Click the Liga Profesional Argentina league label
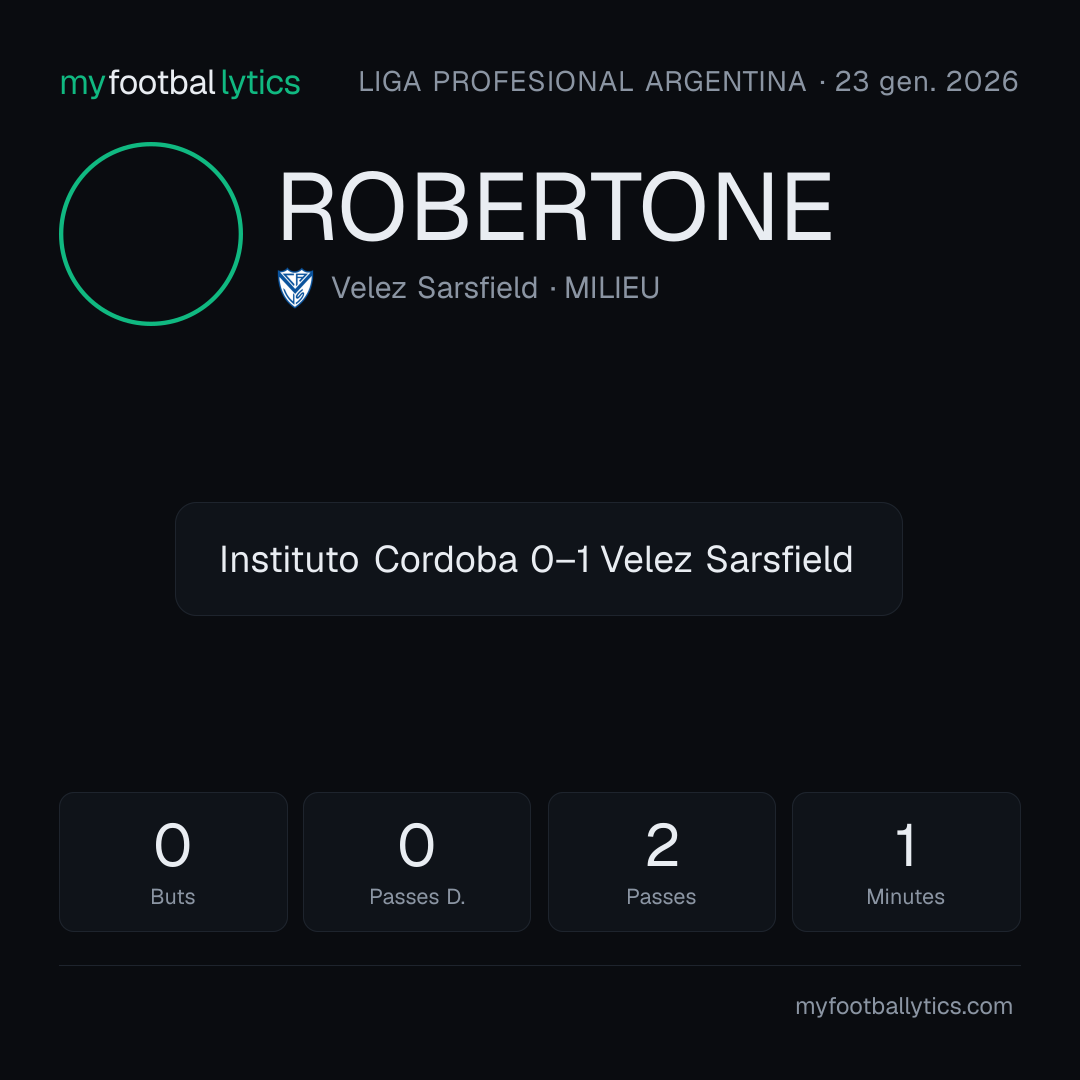1080x1080 pixels. click(x=582, y=82)
